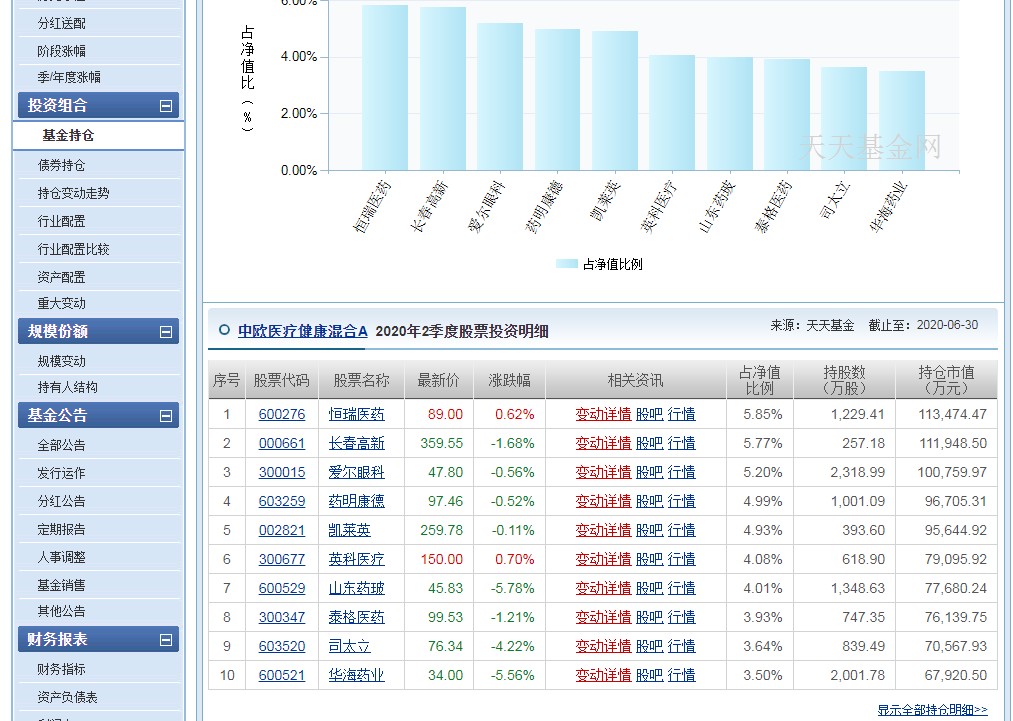View 变动详情 for 华海药业
Viewport: 1013px width, 721px height.
pos(603,676)
